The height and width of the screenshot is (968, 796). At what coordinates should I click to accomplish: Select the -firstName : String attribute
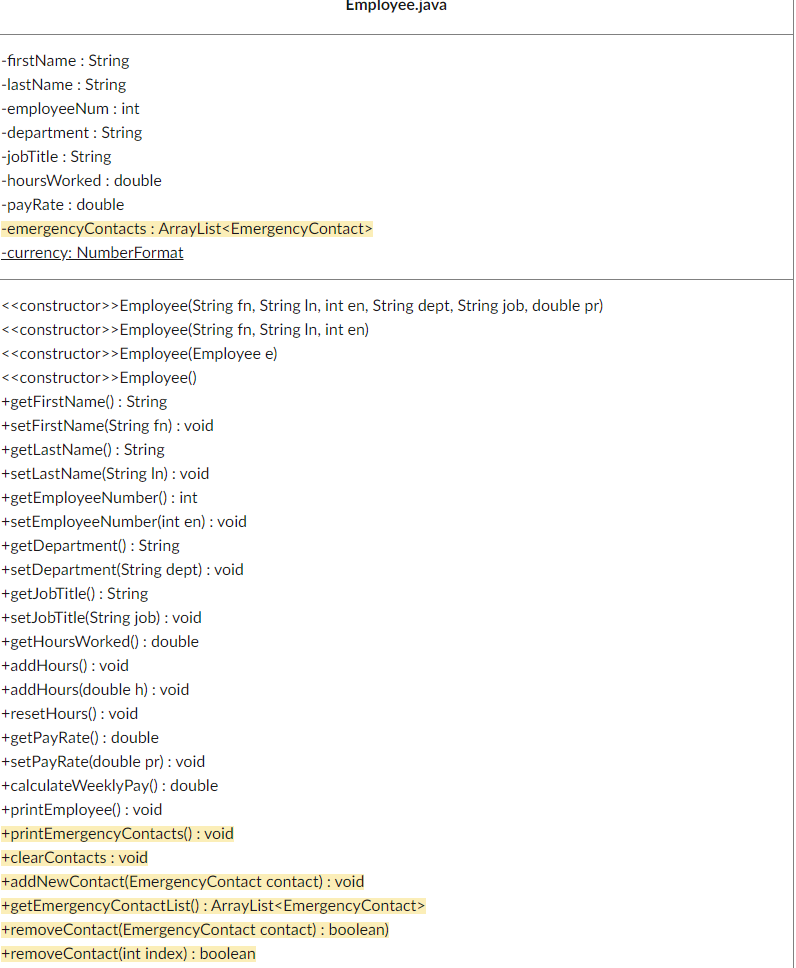point(65,60)
